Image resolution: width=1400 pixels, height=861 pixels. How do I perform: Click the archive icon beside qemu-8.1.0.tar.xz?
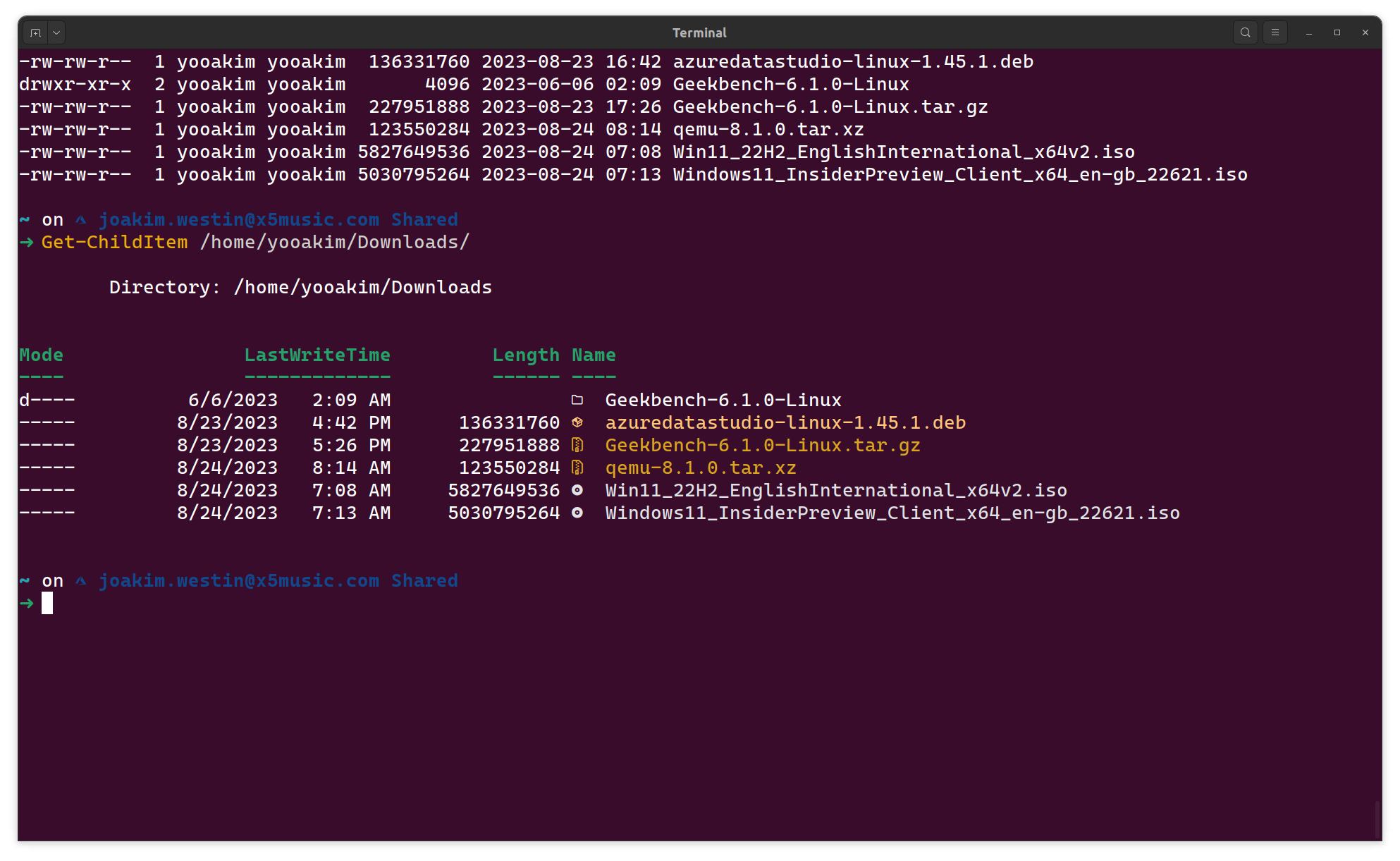[x=577, y=467]
